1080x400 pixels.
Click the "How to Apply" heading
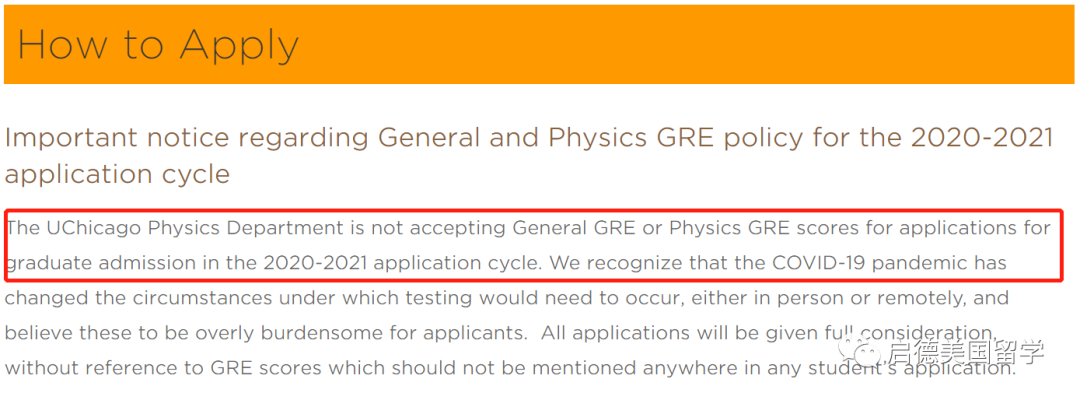click(158, 45)
